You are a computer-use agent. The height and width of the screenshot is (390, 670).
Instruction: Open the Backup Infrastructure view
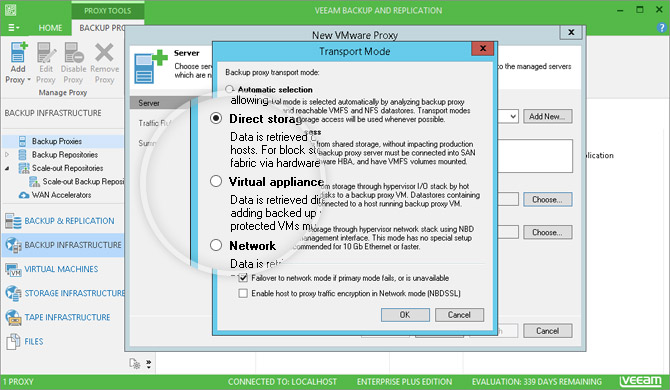[x=73, y=245]
